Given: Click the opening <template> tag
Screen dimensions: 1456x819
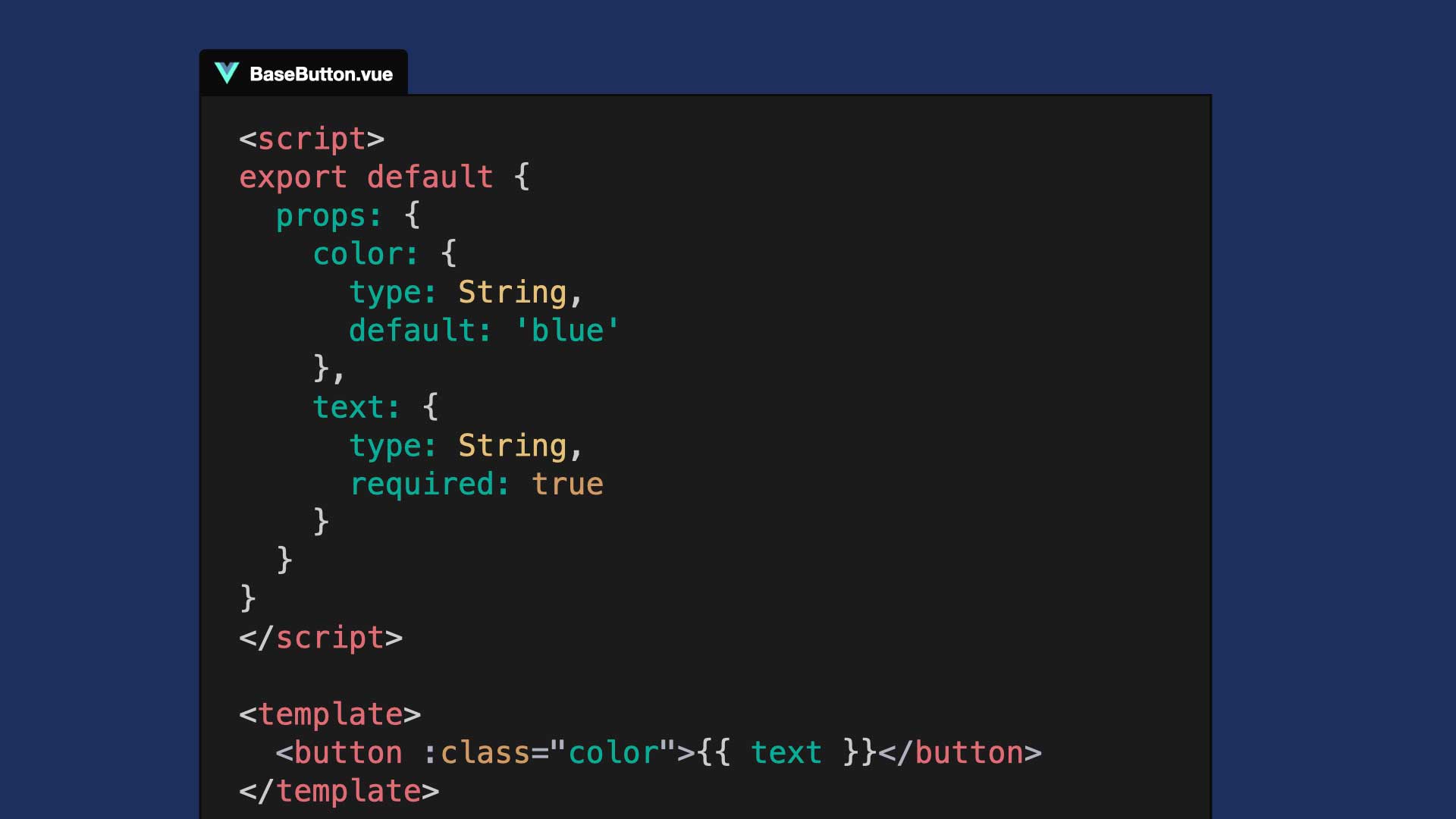Looking at the screenshot, I should 330,714.
